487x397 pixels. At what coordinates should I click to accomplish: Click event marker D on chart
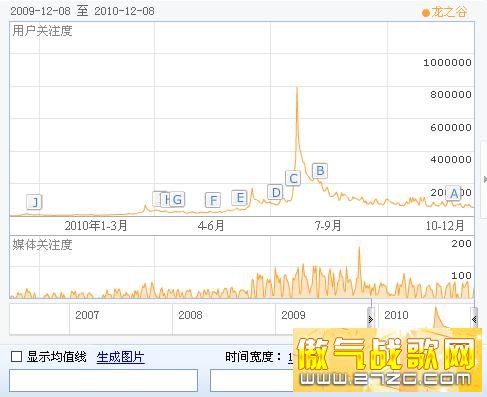click(x=276, y=192)
